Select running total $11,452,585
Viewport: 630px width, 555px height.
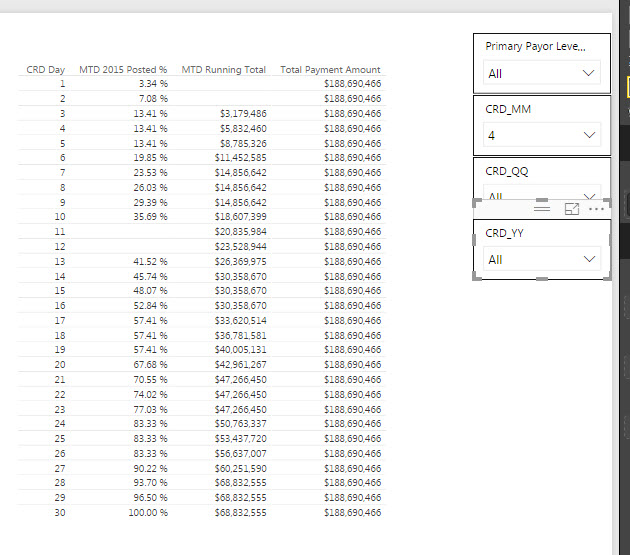pyautogui.click(x=240, y=158)
